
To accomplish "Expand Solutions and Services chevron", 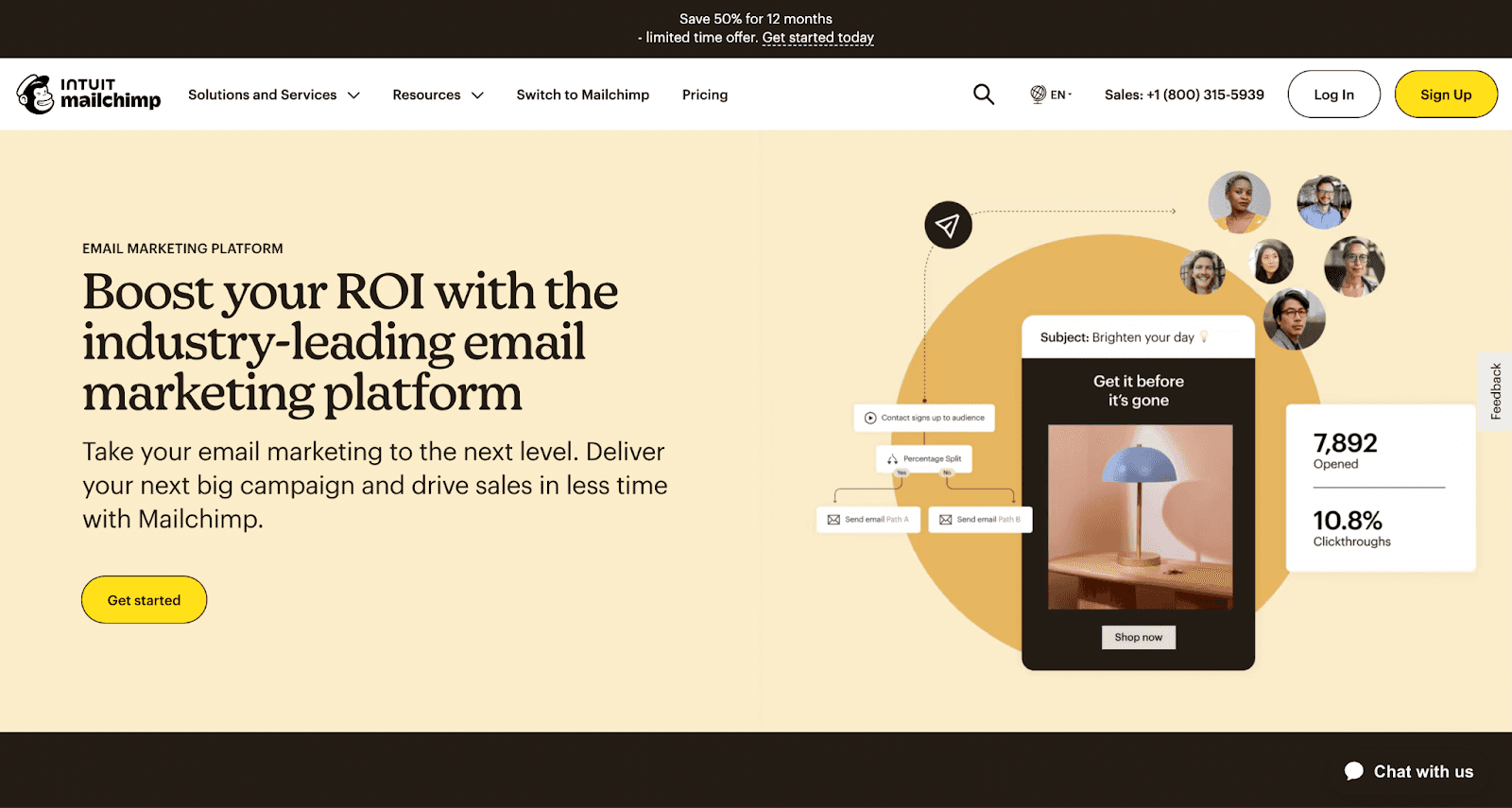I will 354,95.
